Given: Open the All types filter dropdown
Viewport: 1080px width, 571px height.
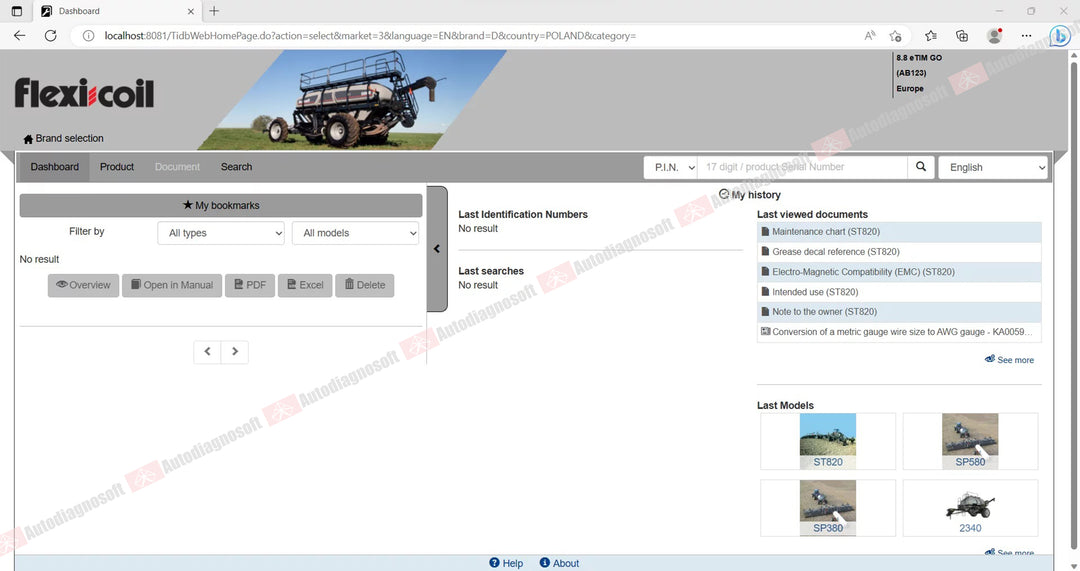Looking at the screenshot, I should (x=221, y=233).
